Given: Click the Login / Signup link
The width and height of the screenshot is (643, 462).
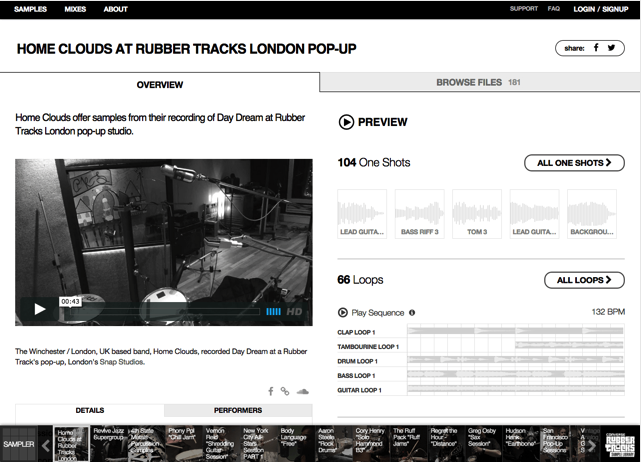Looking at the screenshot, I should click(x=600, y=9).
